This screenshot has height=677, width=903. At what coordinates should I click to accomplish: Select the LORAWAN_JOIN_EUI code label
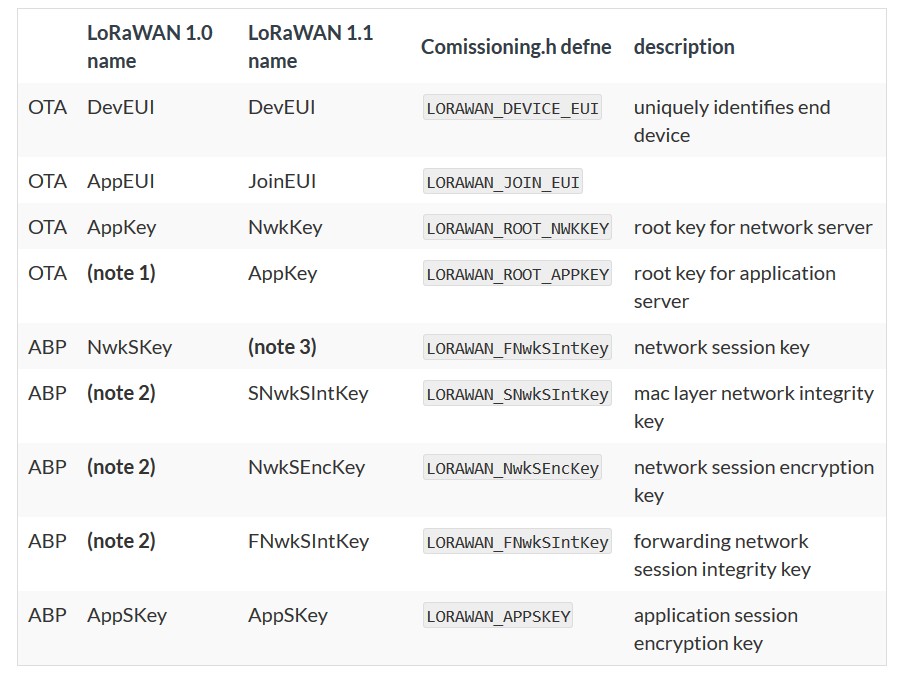click(x=503, y=181)
